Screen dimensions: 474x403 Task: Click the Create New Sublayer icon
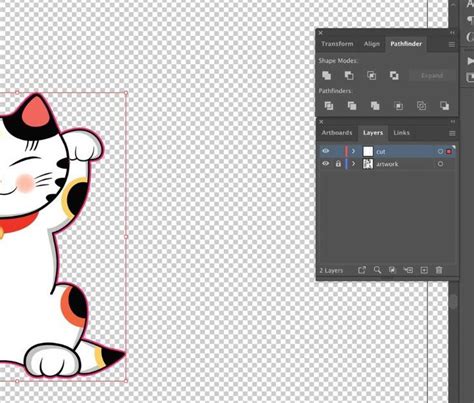(x=408, y=270)
